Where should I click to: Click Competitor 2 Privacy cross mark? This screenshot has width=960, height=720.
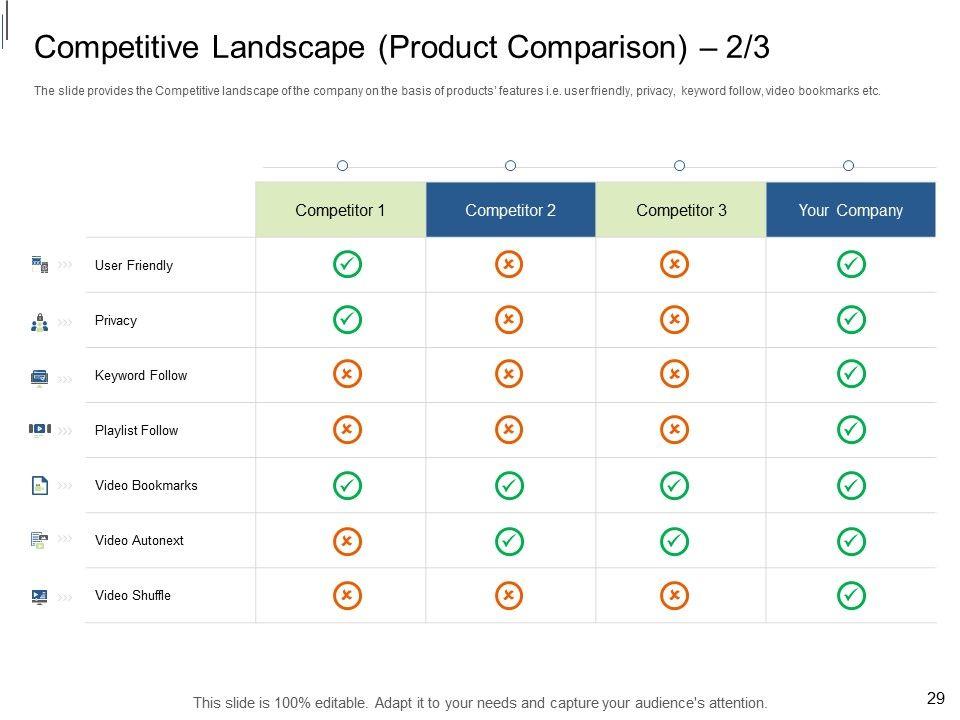(508, 320)
